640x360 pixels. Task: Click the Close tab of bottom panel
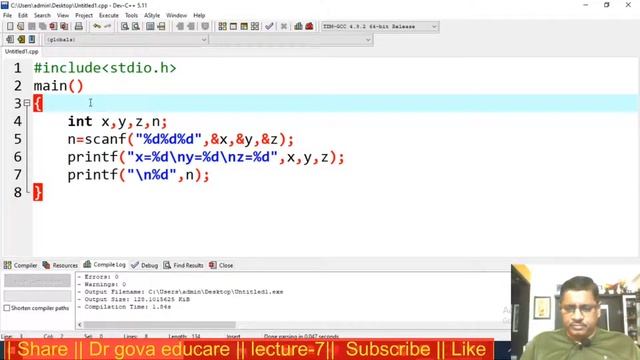click(x=221, y=265)
